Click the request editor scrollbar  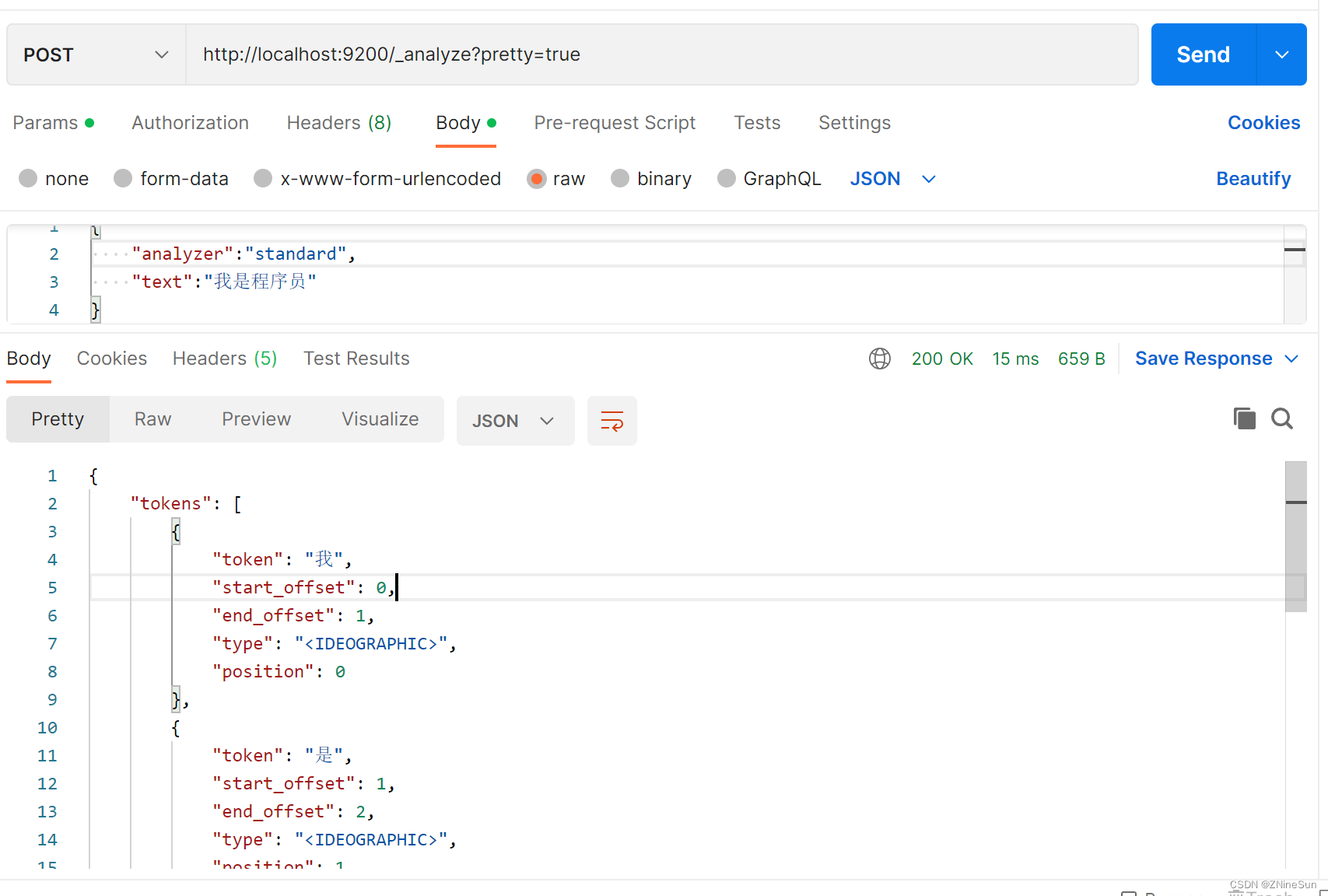(1295, 274)
